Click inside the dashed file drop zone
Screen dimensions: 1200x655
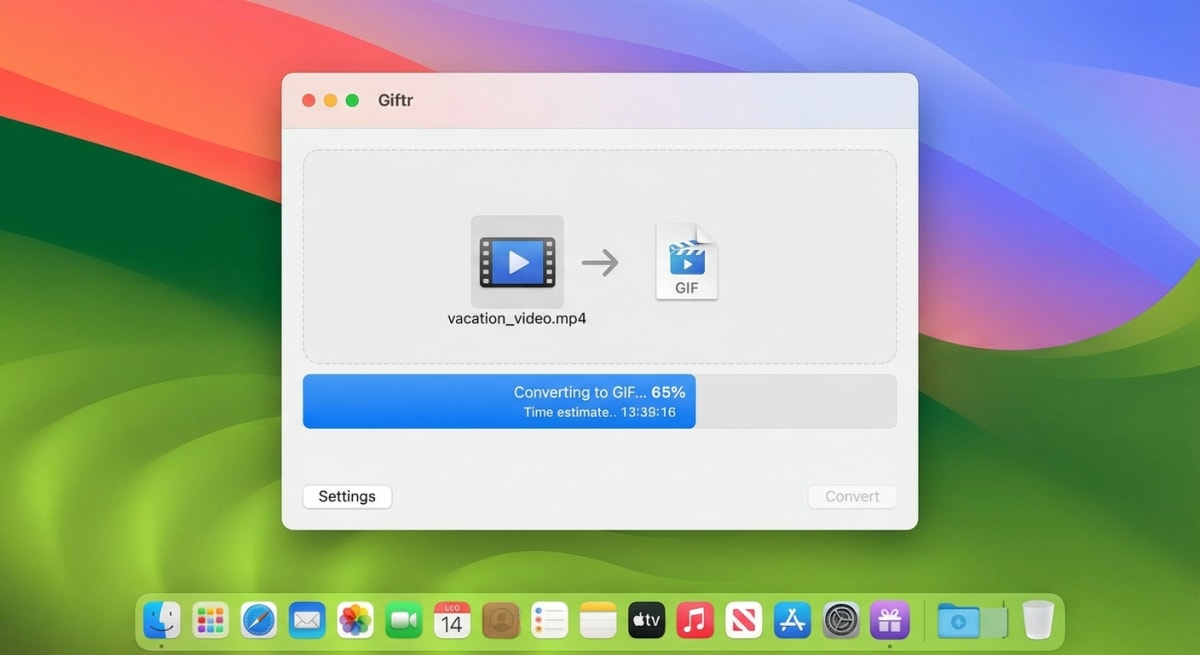[600, 180]
